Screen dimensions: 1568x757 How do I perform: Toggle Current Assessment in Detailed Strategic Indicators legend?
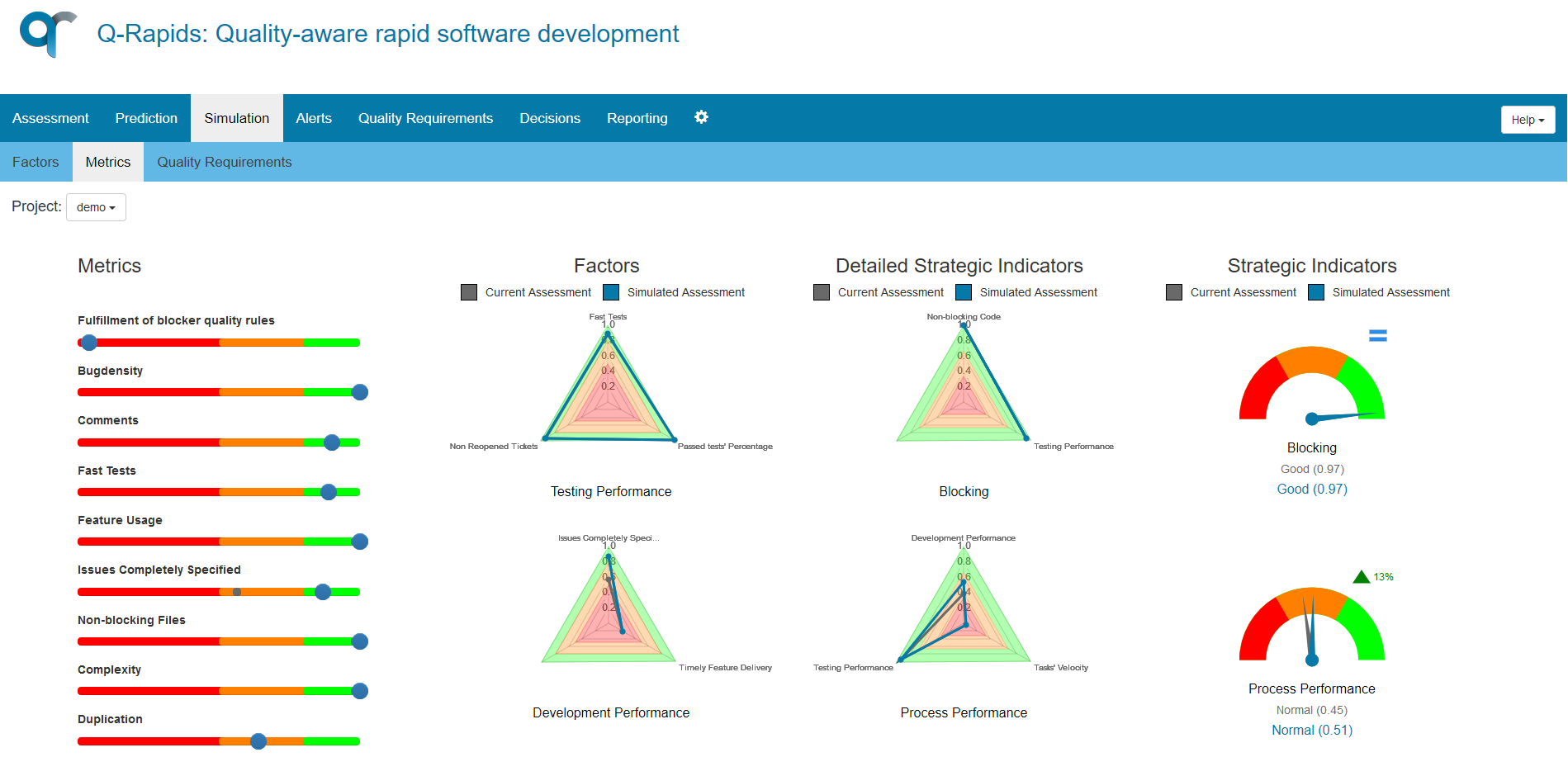(x=822, y=291)
